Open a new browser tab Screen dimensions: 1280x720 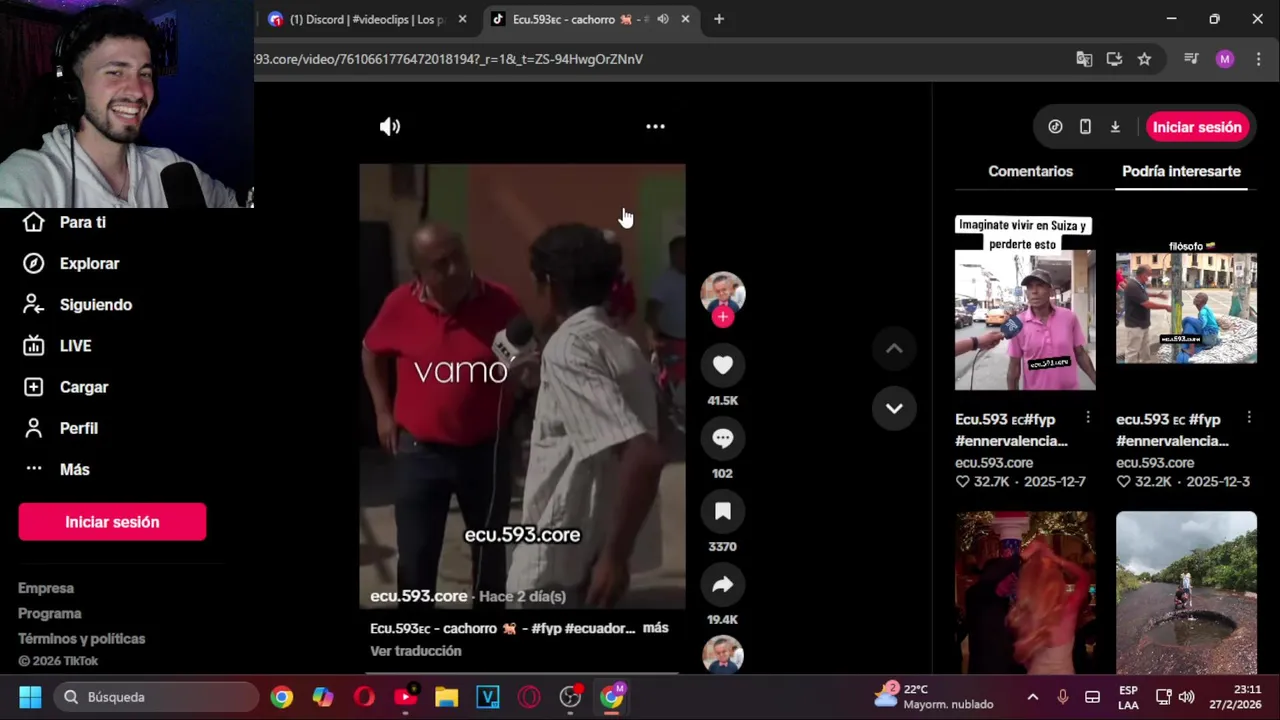pos(719,19)
